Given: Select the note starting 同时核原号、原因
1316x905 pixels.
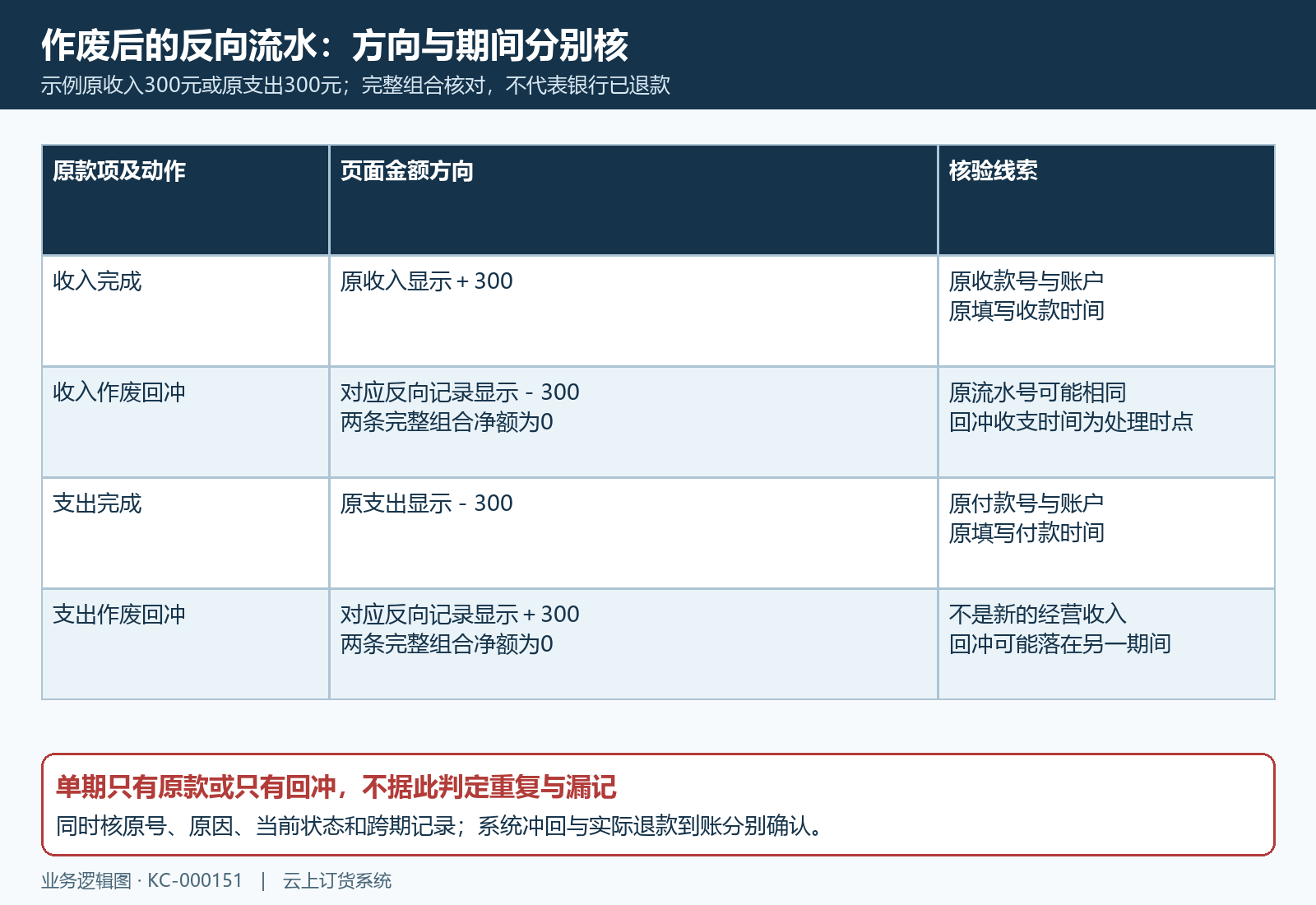Looking at the screenshot, I should 440,826.
